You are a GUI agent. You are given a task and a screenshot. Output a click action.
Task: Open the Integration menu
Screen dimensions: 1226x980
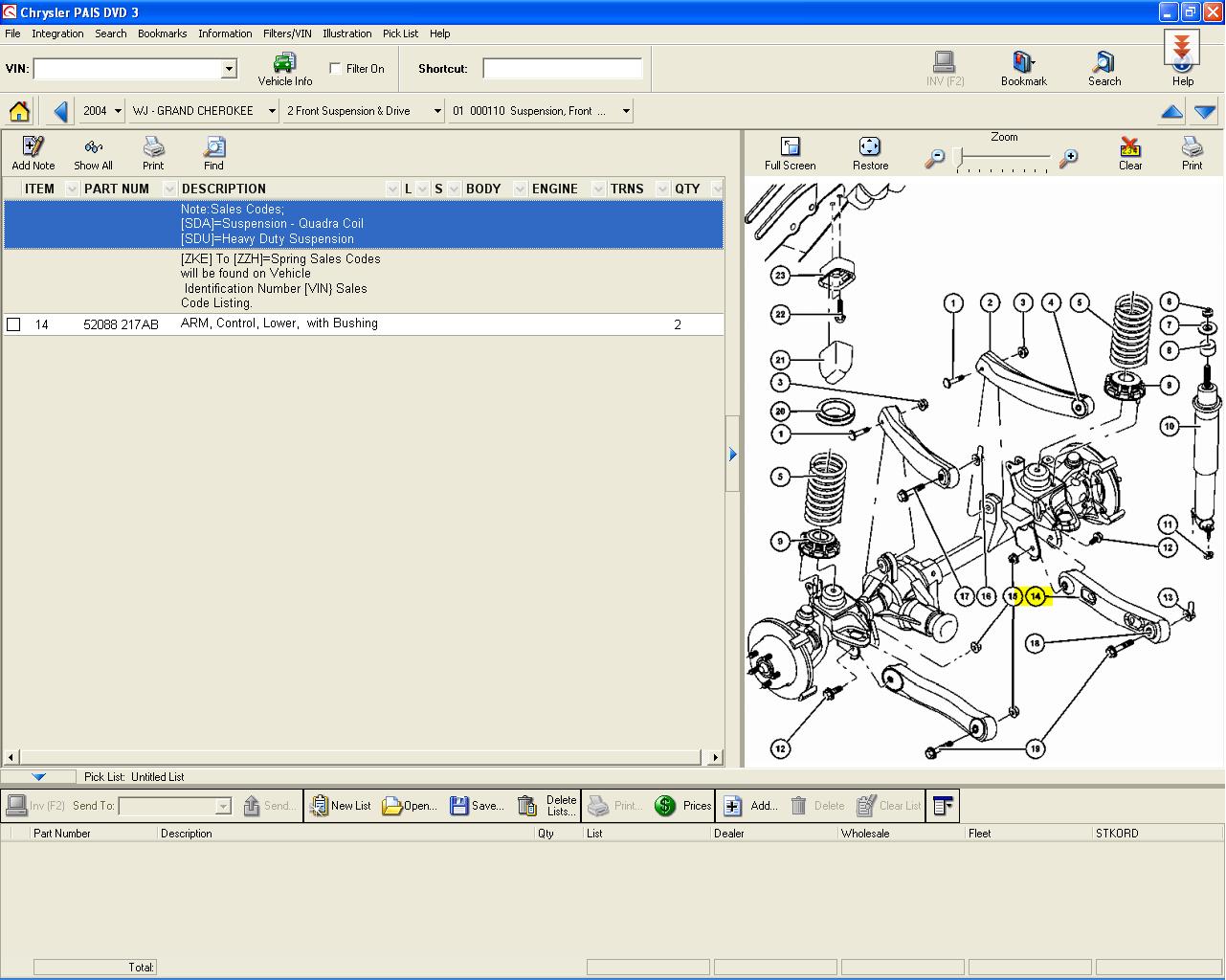point(57,33)
